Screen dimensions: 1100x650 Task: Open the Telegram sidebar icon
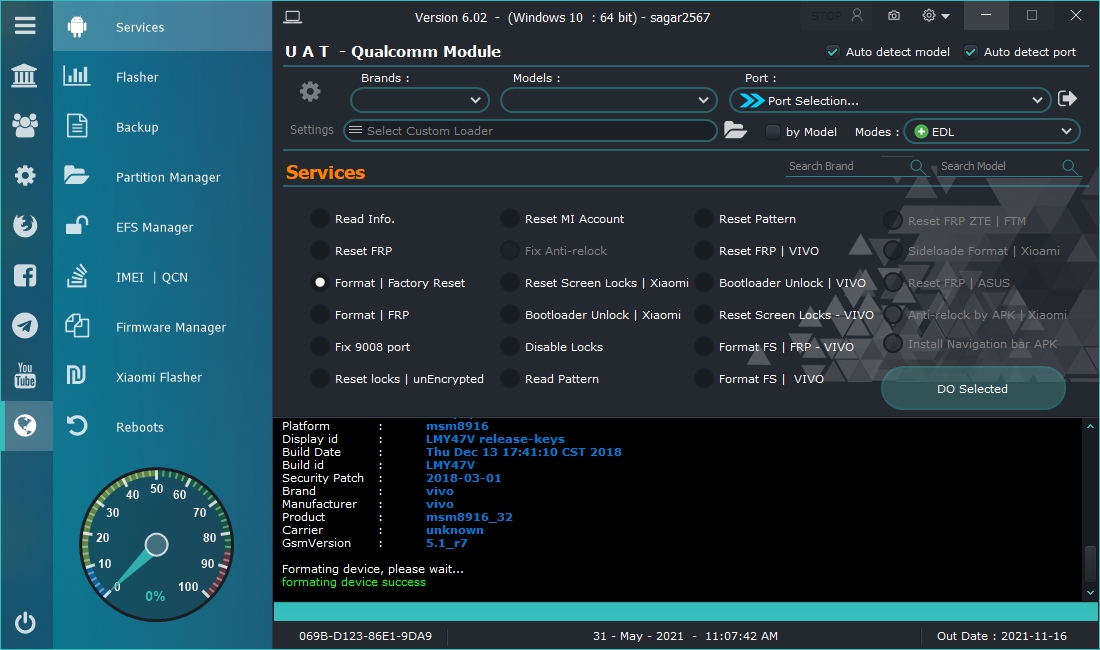pyautogui.click(x=25, y=325)
